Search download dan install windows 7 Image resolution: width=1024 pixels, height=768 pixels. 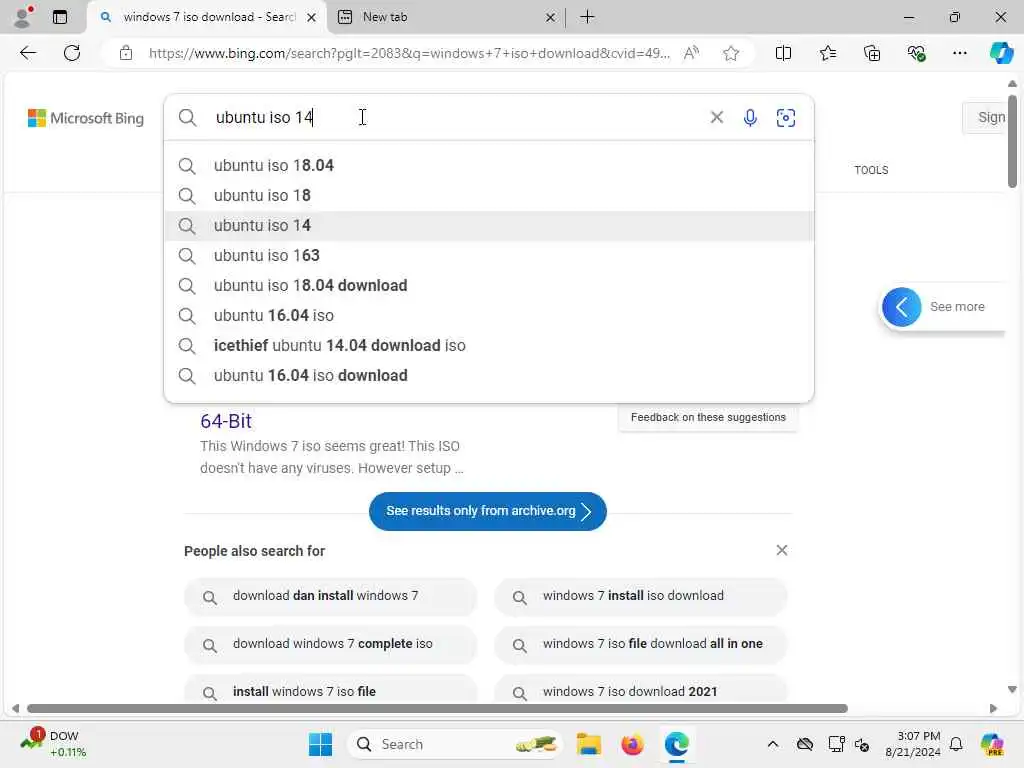pyautogui.click(x=330, y=596)
